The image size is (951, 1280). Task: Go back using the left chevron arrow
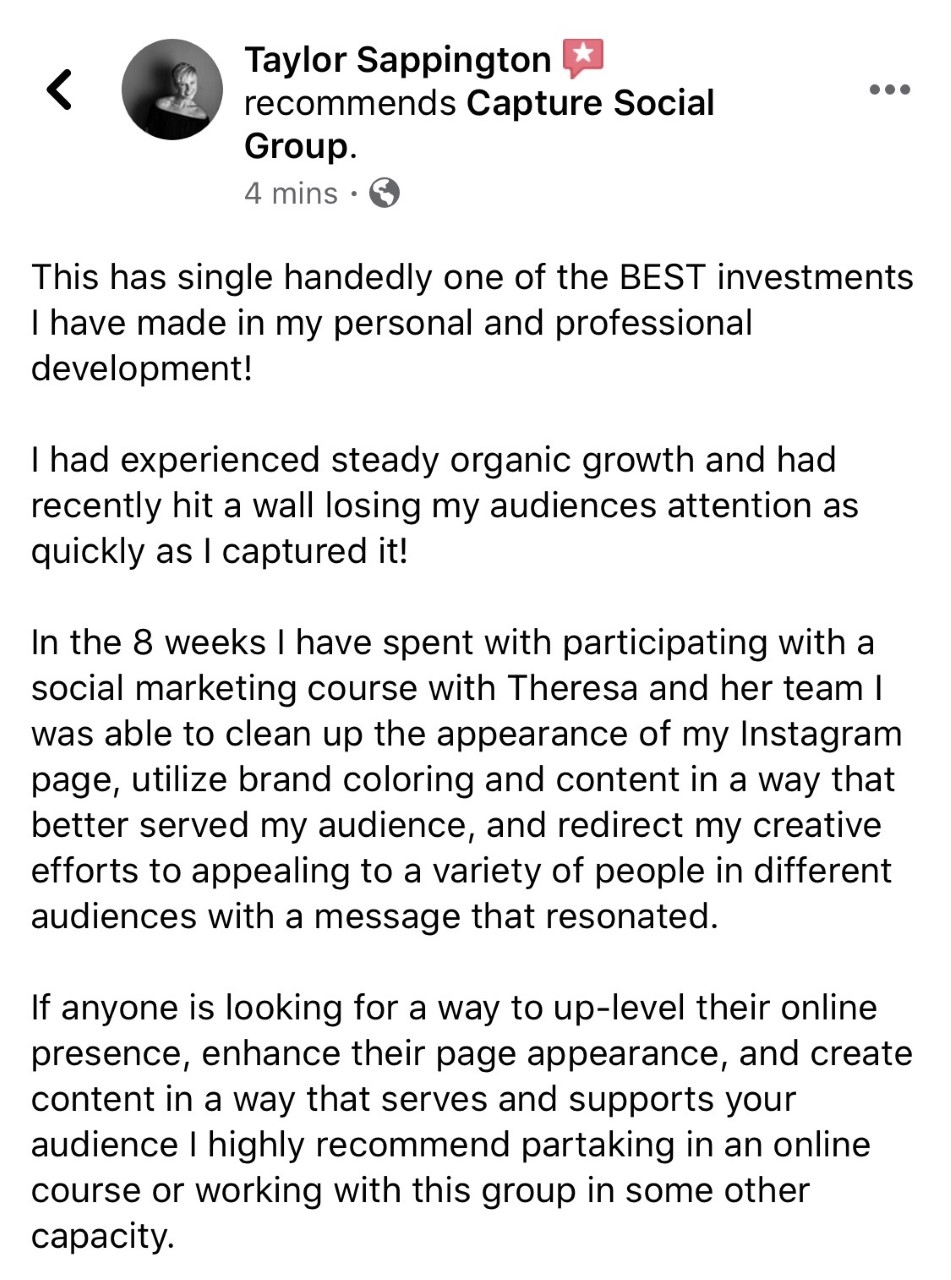coord(60,89)
